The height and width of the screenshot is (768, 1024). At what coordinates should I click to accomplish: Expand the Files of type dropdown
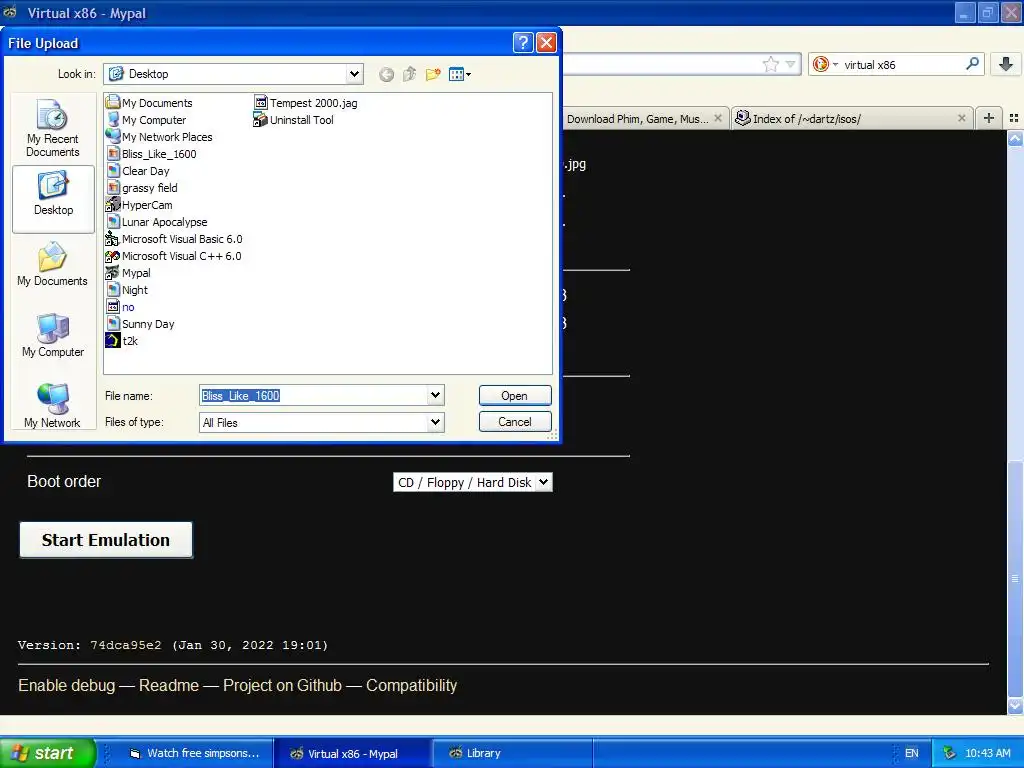click(436, 422)
